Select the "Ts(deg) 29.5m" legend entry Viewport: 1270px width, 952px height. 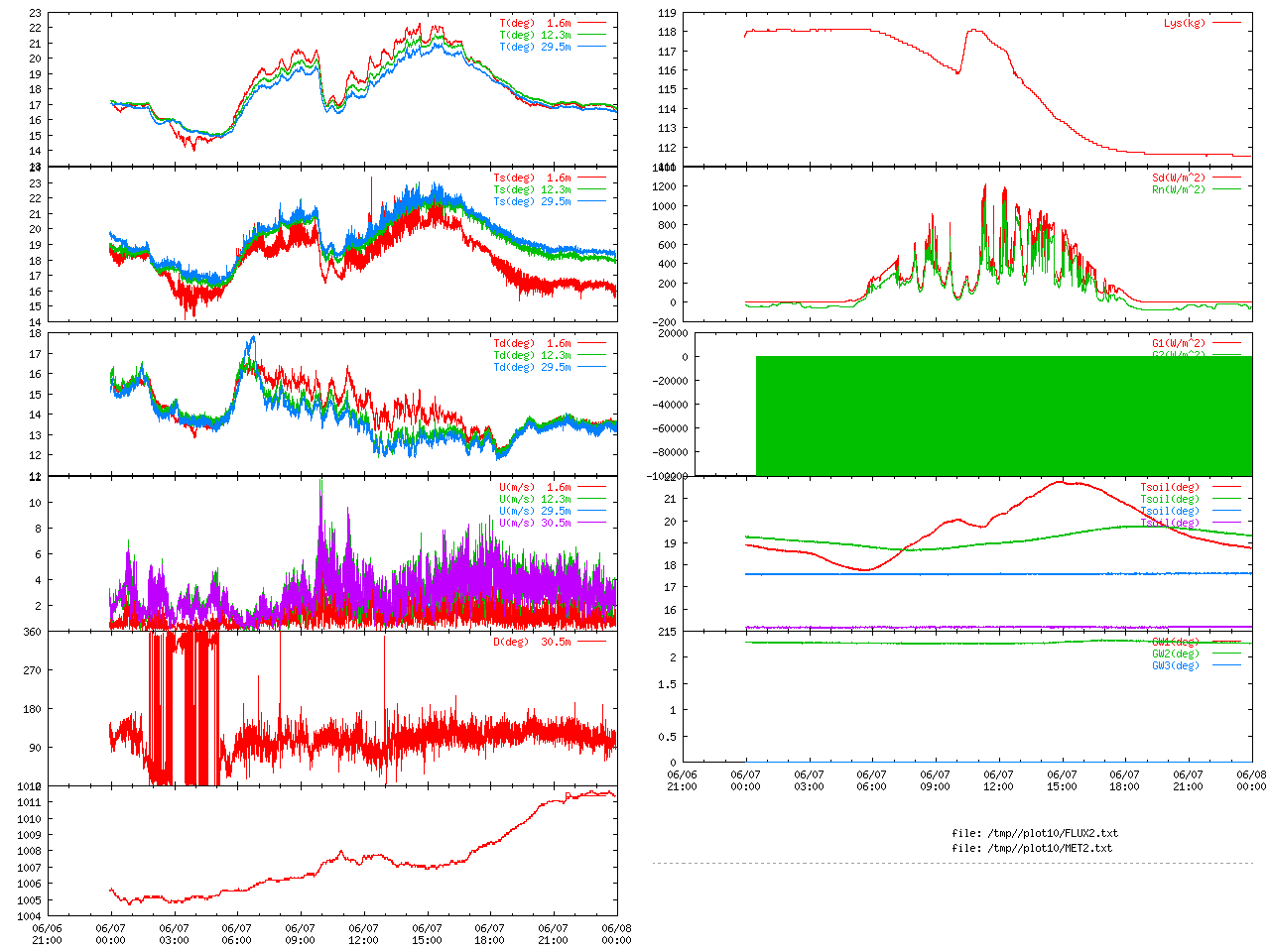tap(533, 201)
